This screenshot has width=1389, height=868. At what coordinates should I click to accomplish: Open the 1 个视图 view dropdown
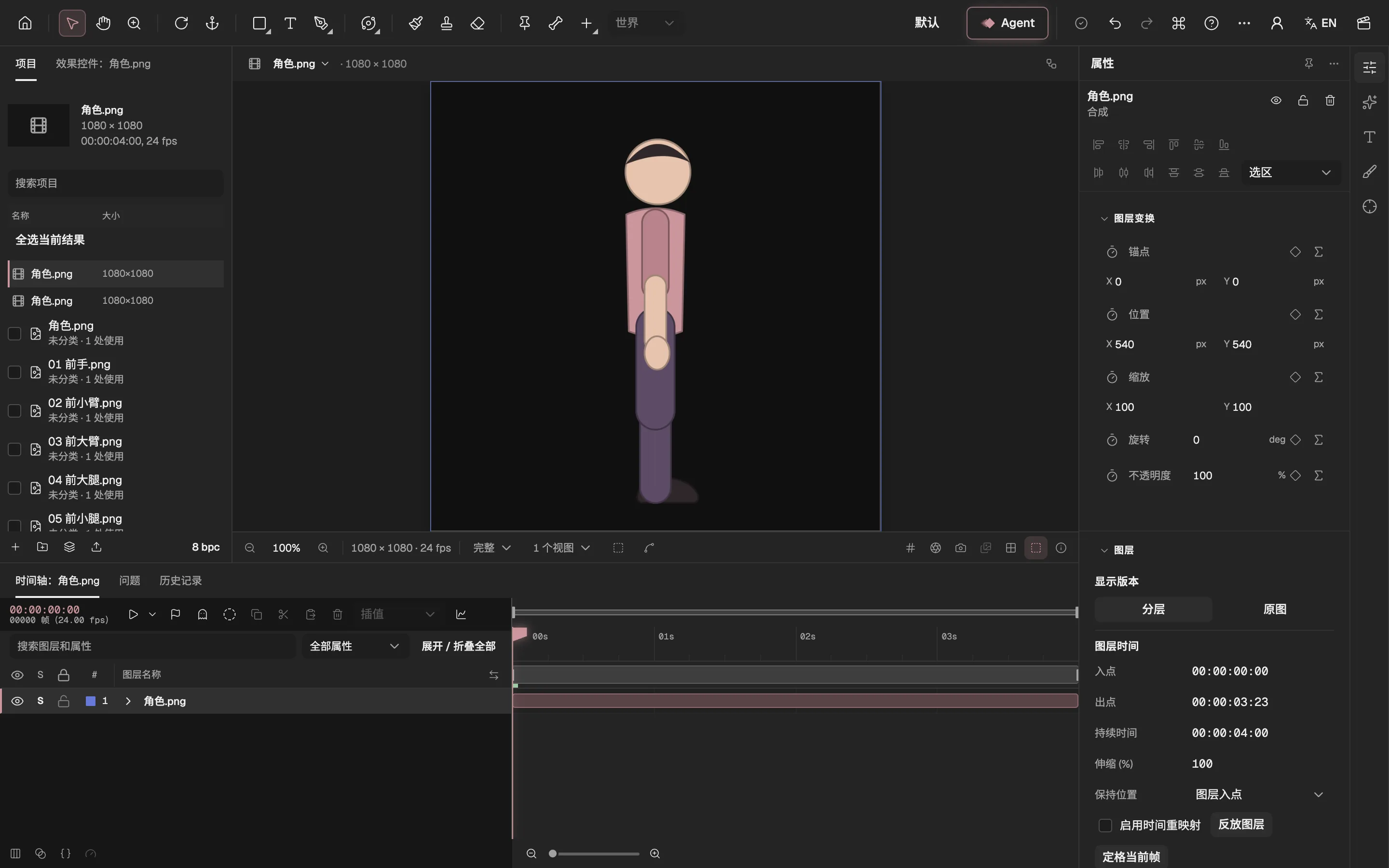pyautogui.click(x=561, y=548)
